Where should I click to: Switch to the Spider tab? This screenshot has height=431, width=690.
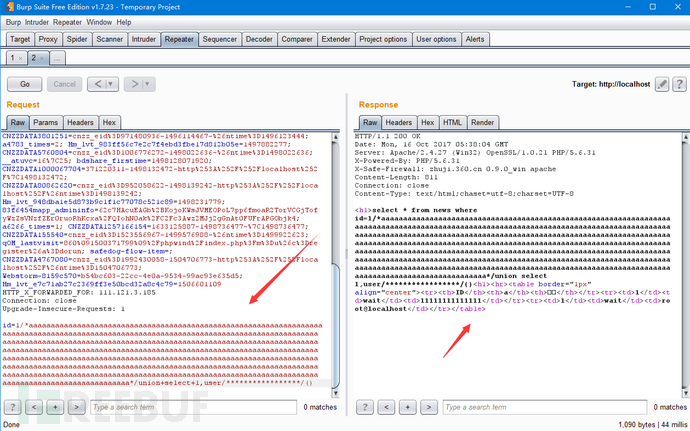click(x=77, y=39)
